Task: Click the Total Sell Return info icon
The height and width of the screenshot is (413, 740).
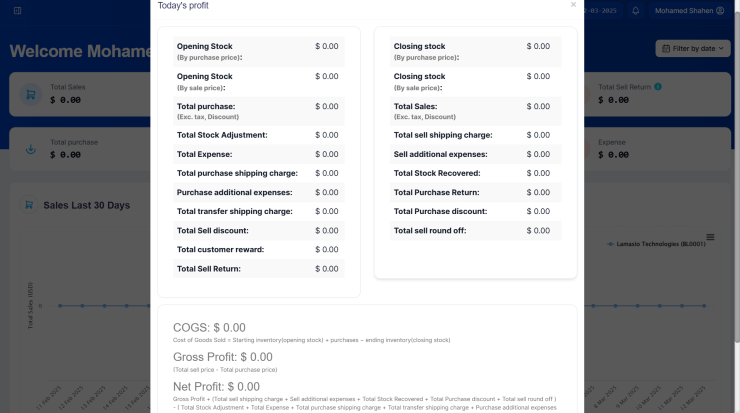Action: click(658, 87)
